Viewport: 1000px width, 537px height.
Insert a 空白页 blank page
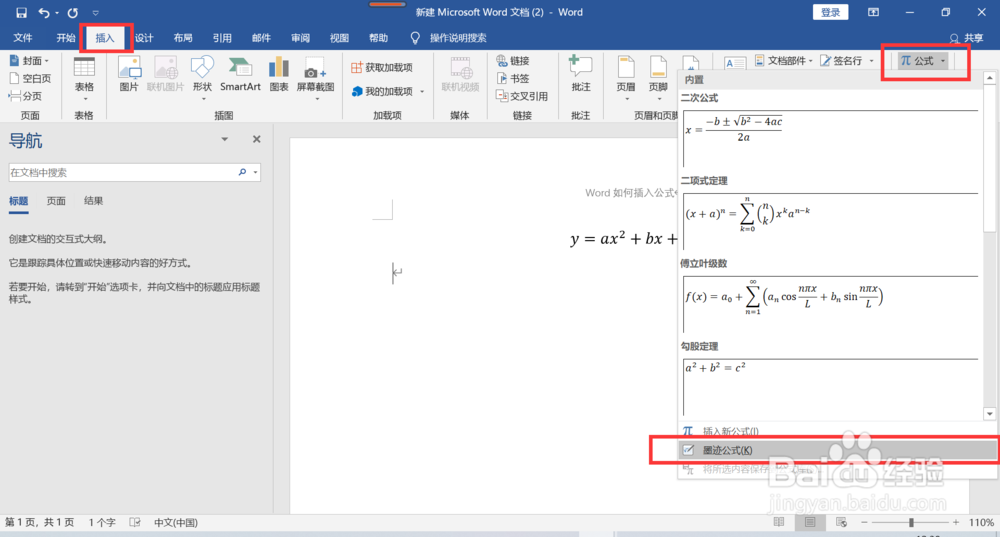pos(31,78)
